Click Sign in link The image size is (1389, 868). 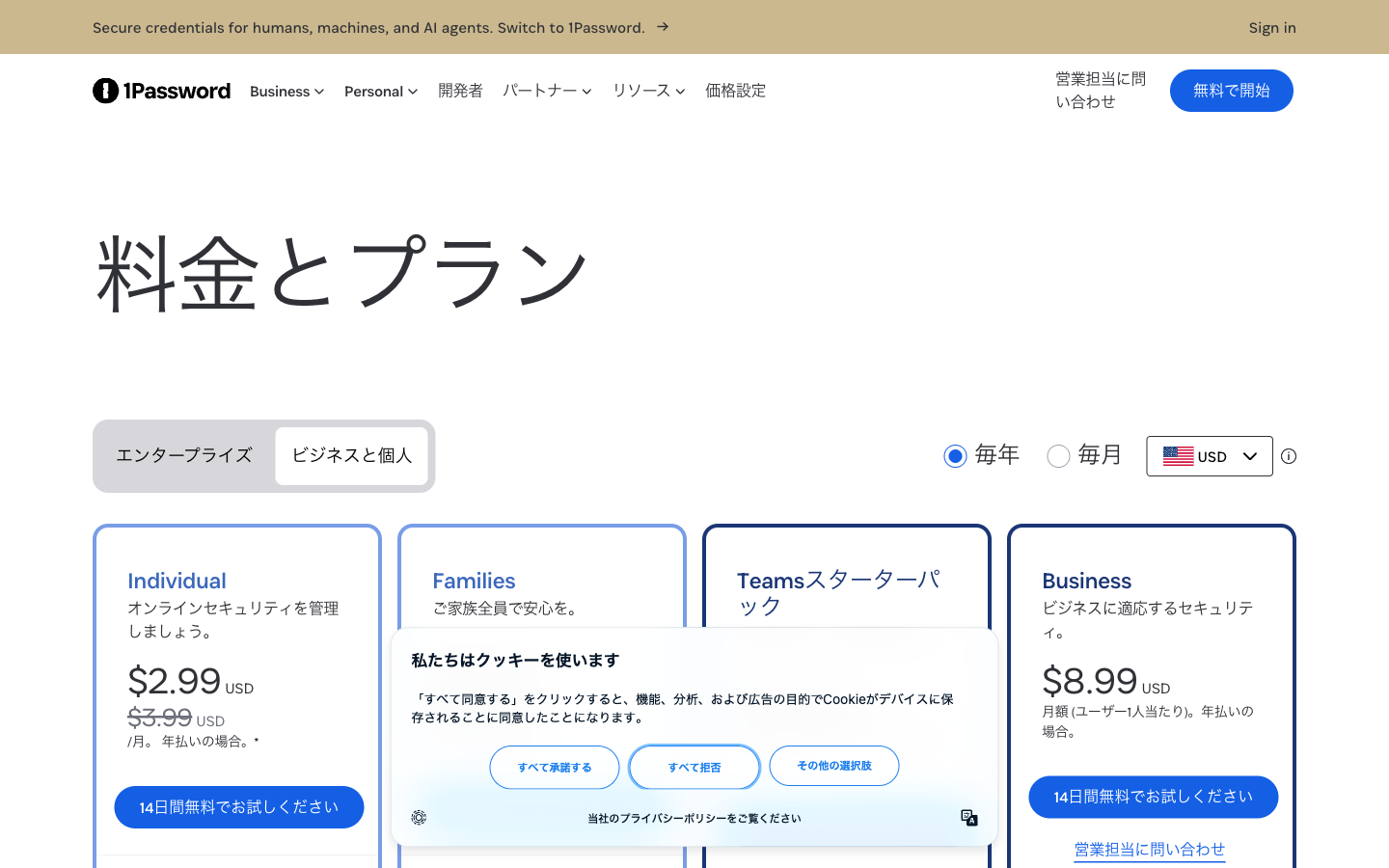click(1272, 28)
